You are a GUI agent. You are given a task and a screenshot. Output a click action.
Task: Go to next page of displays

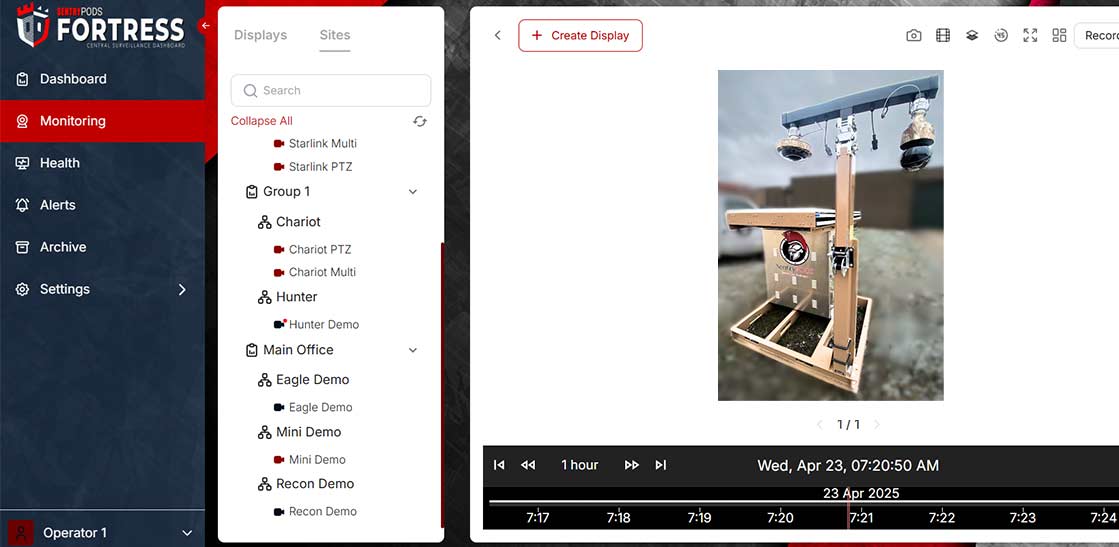[x=877, y=425]
